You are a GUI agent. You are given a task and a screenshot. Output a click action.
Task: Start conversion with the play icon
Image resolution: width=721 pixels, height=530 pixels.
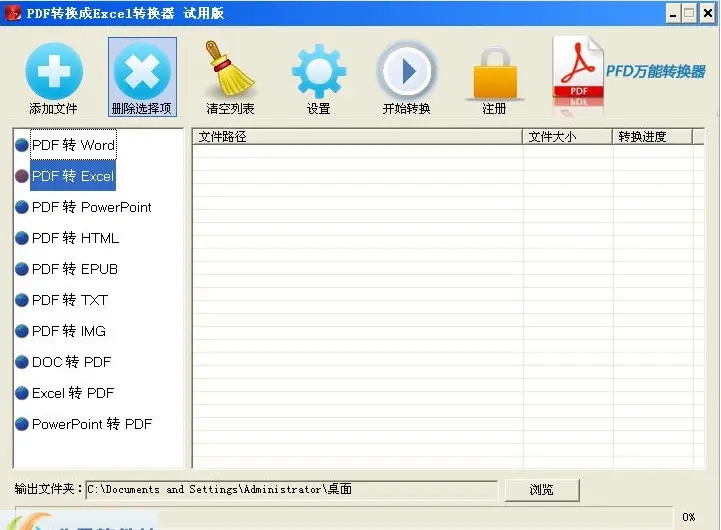point(406,71)
